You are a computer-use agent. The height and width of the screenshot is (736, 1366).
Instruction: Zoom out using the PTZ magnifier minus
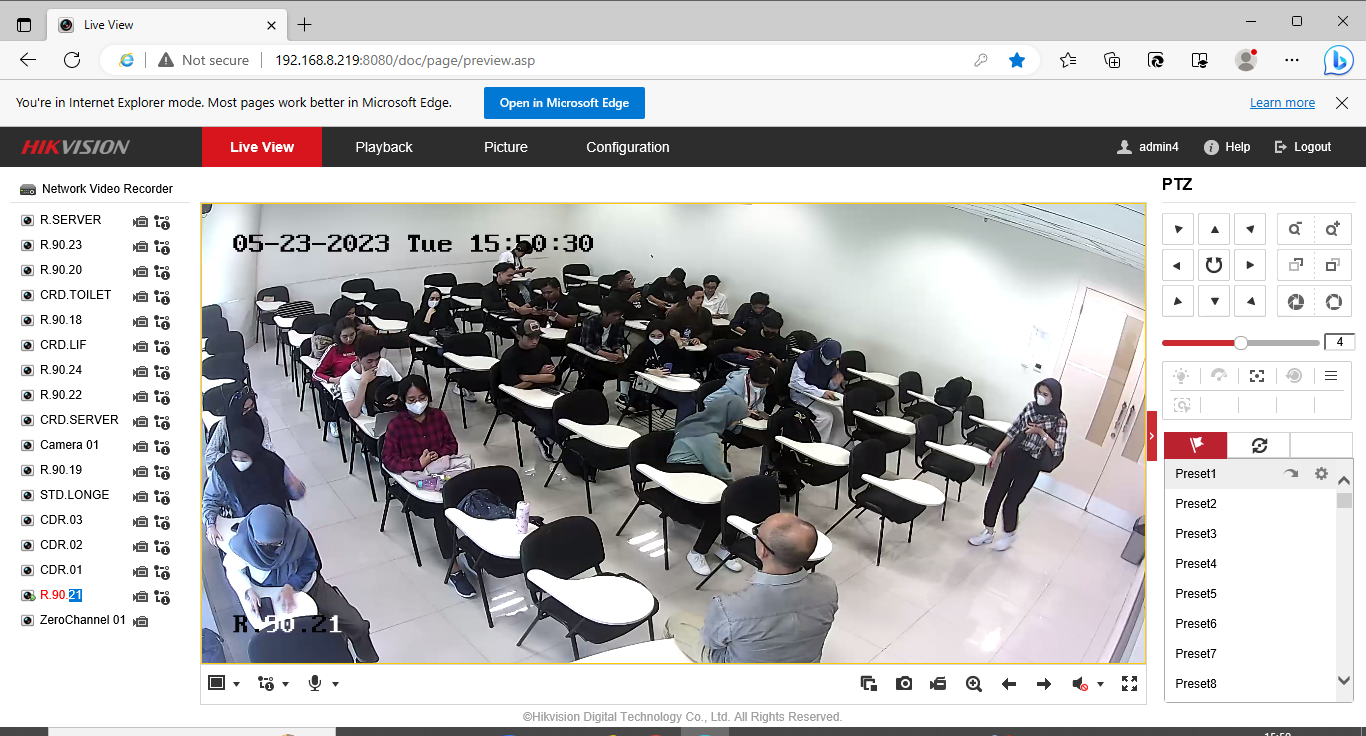[x=1296, y=229]
